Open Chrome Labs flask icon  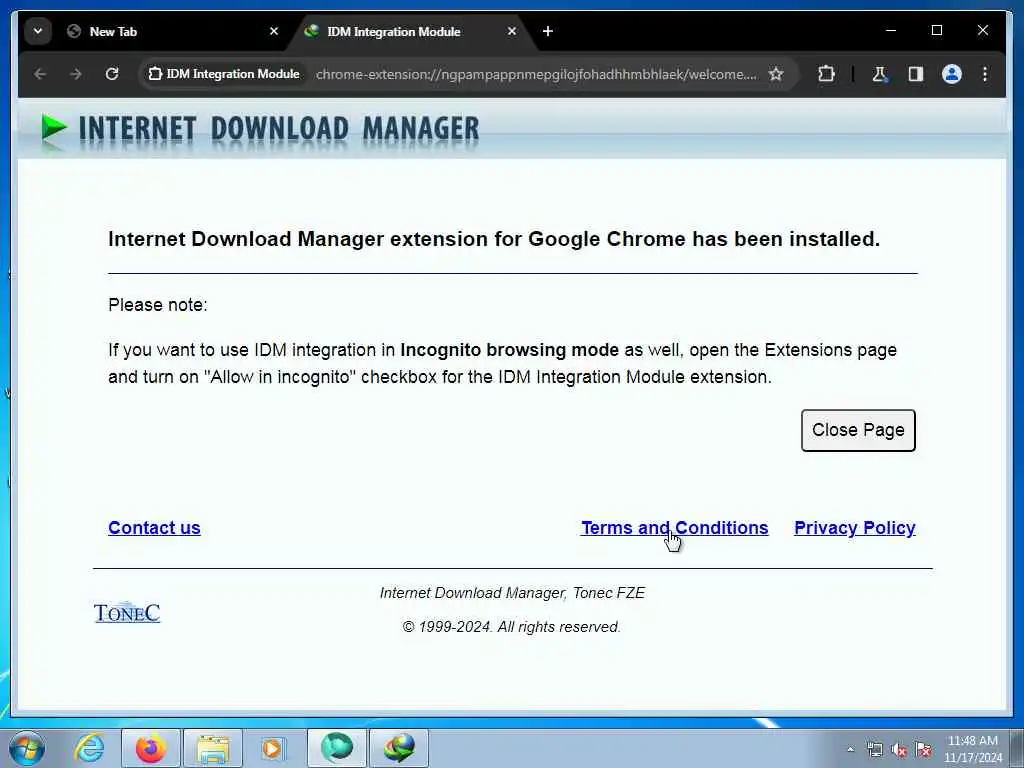[880, 74]
